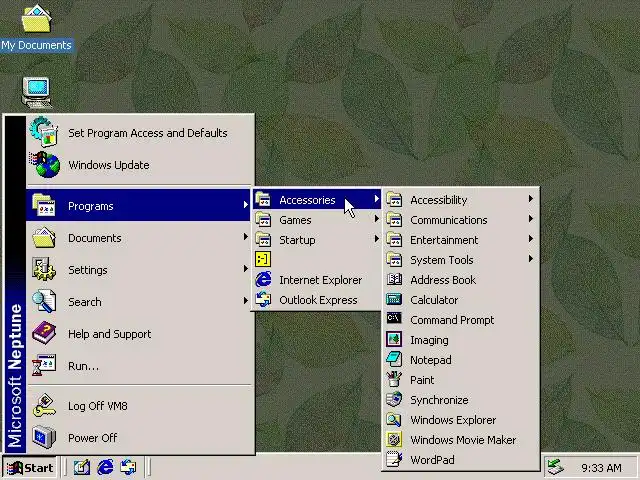
Task: Expand the Entertainment submenu arrow
Action: tap(531, 239)
